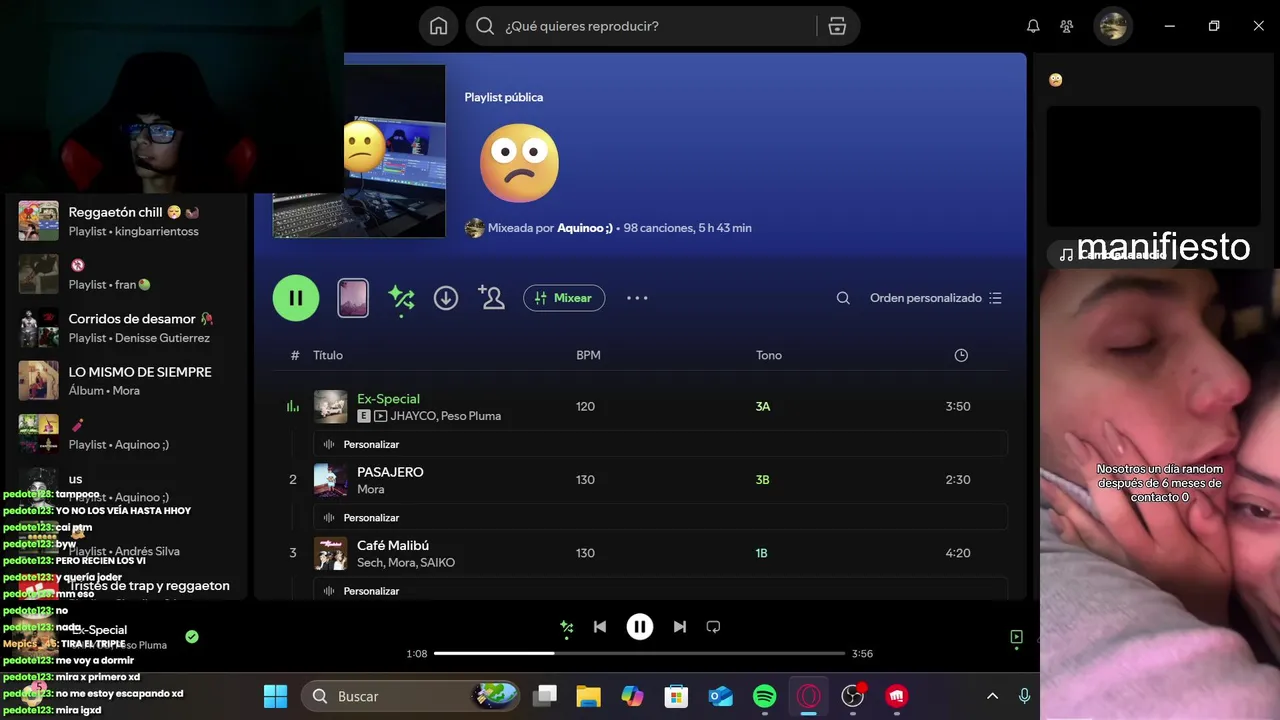The image size is (1280, 720).
Task: Open Sech, Mora, SAIKO artists link
Action: pos(406,563)
